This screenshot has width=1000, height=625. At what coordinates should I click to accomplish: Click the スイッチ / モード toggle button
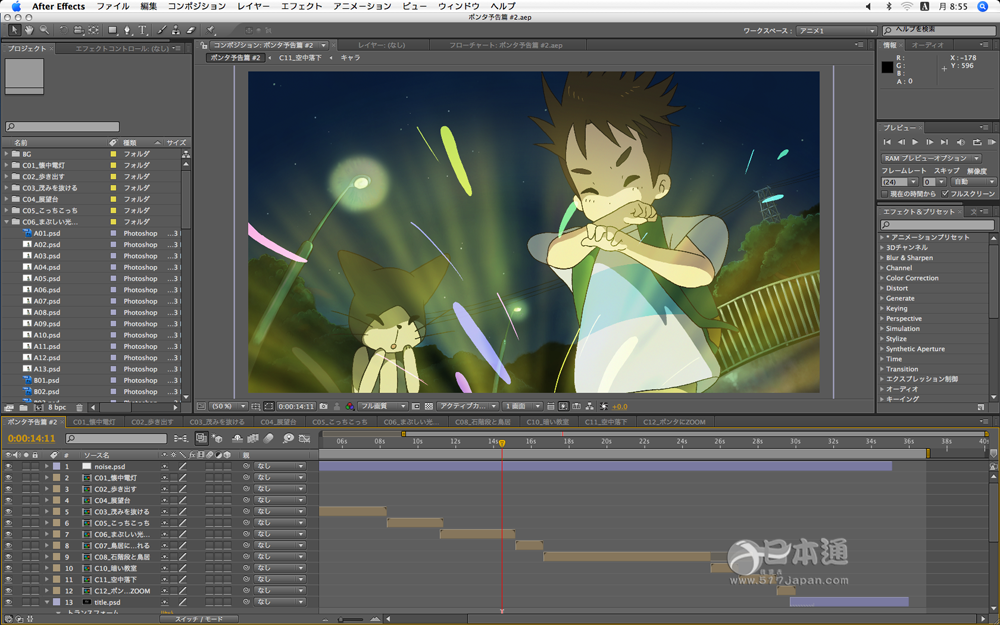pos(199,619)
